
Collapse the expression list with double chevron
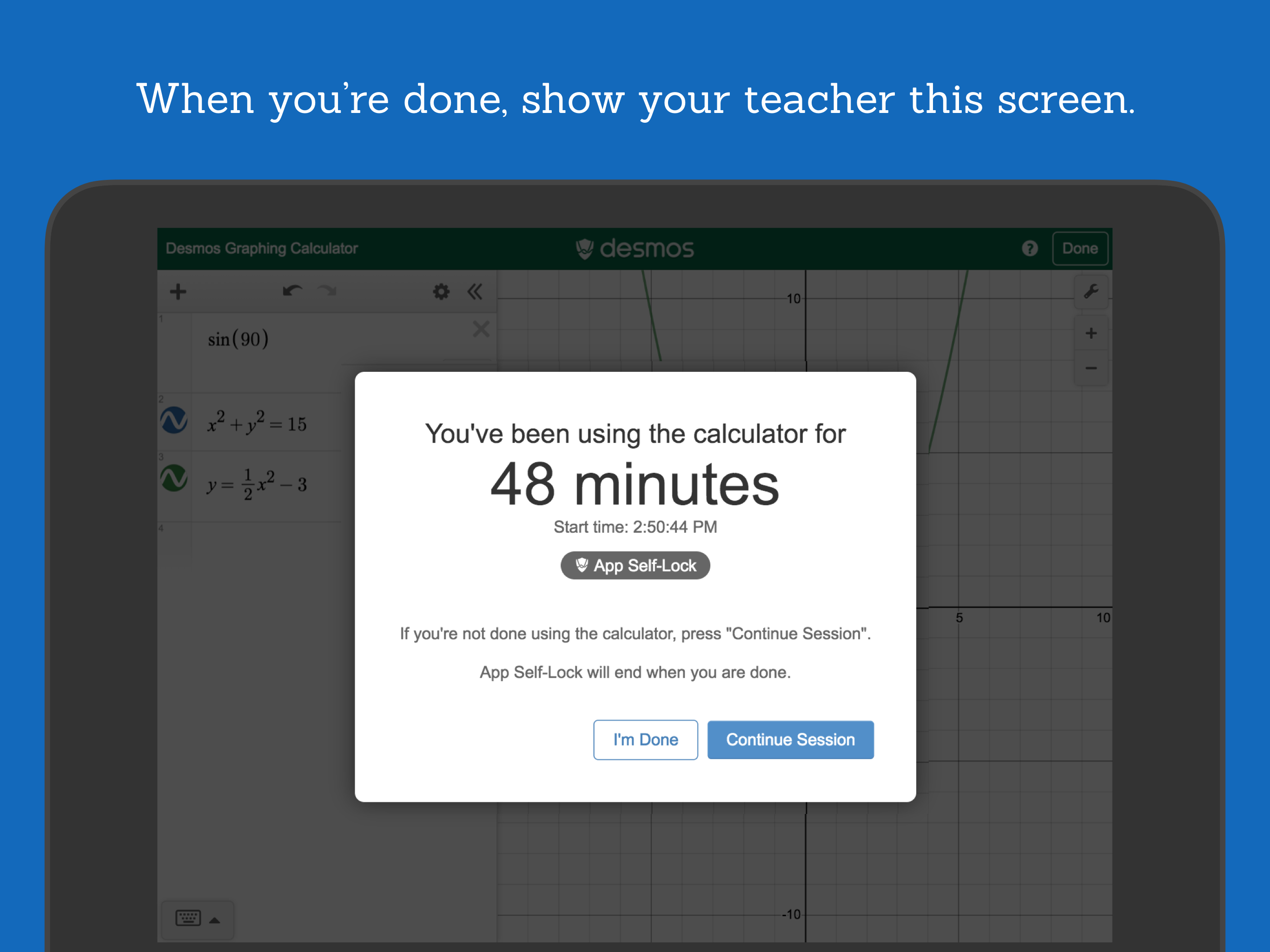475,291
